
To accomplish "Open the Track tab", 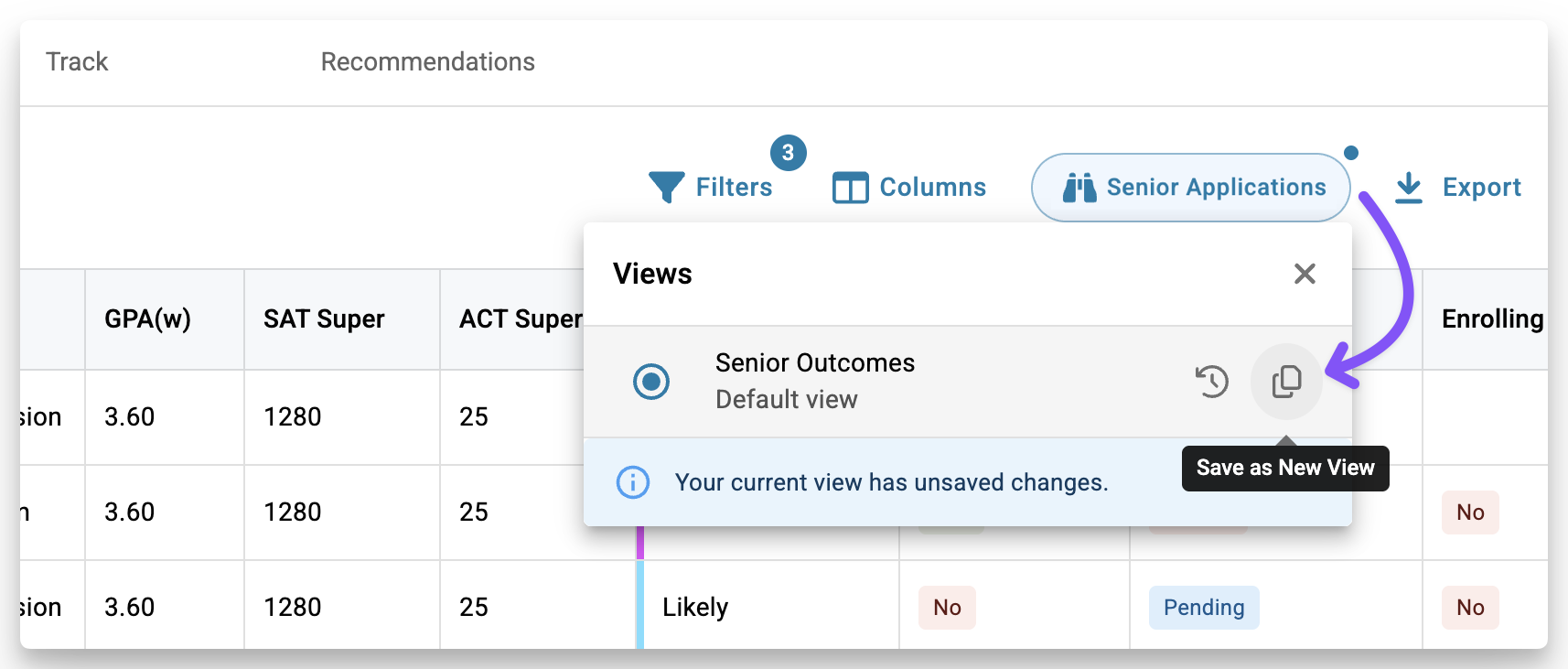I will [x=77, y=61].
